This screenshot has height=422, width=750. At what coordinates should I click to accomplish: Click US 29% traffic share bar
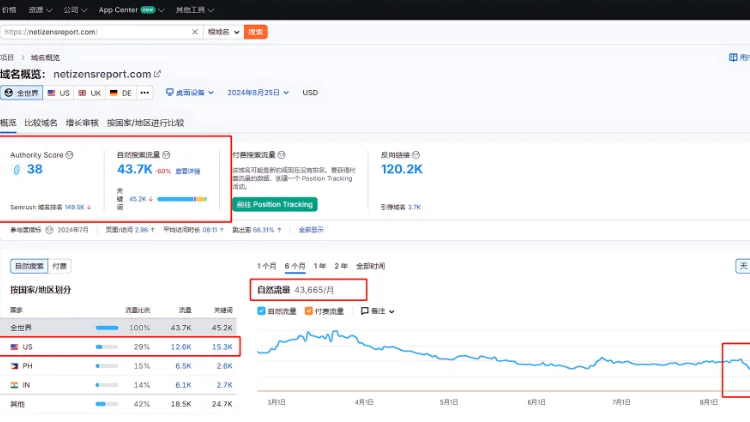tap(107, 347)
